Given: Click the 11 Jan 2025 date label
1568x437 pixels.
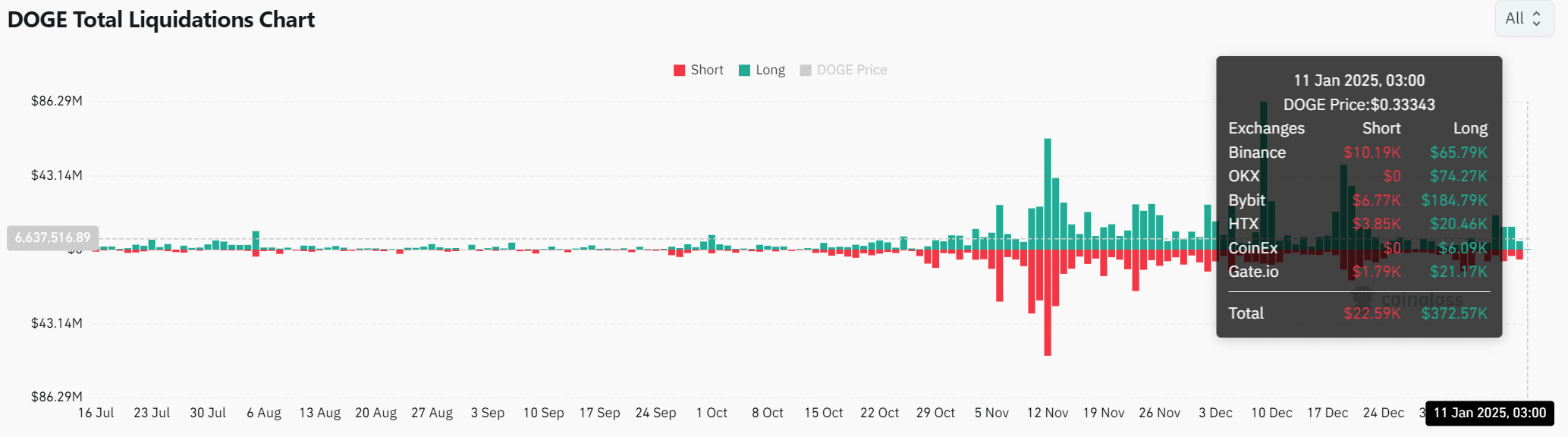Looking at the screenshot, I should tap(1358, 80).
